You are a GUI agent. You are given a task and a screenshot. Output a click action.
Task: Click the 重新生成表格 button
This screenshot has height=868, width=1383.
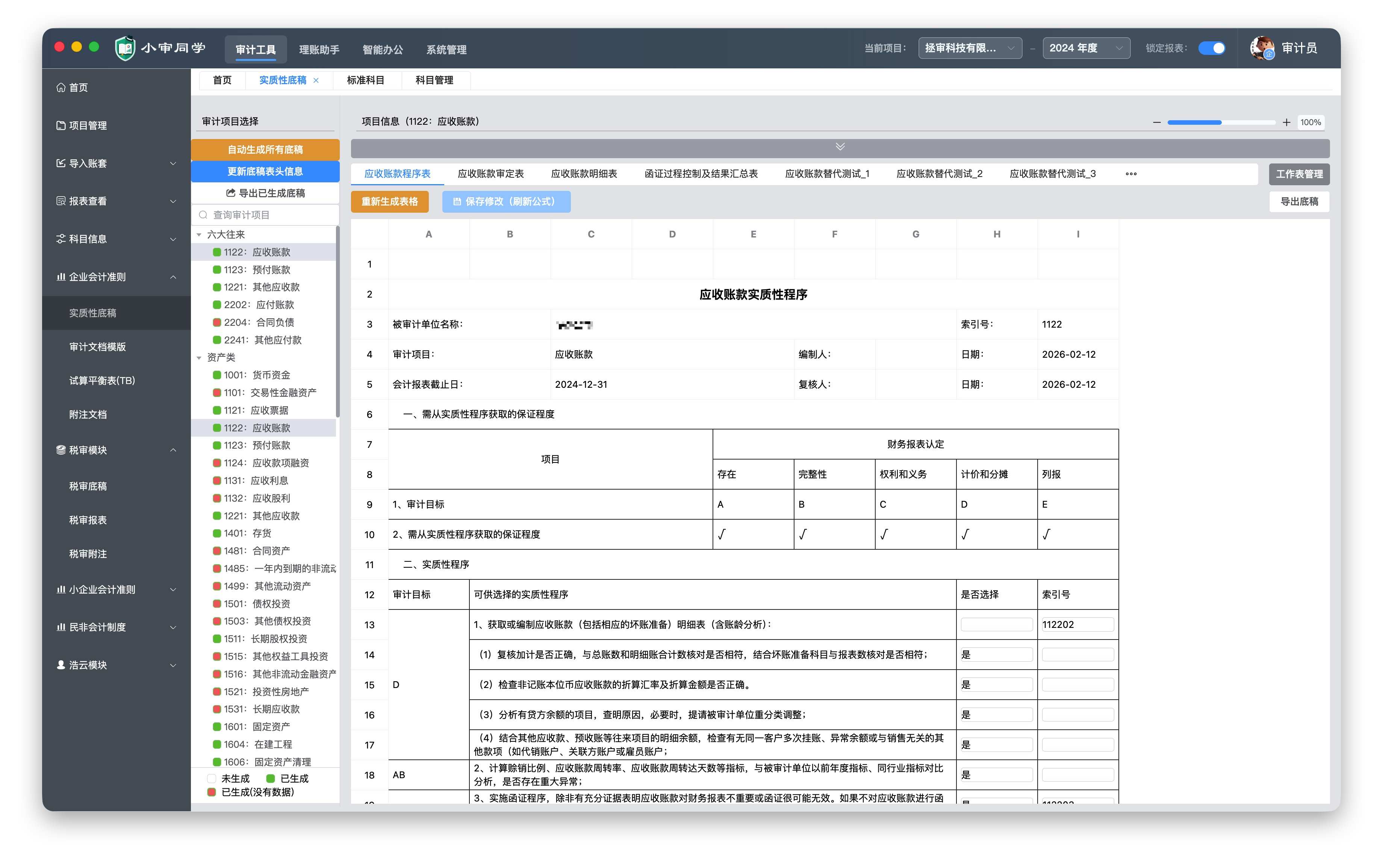[389, 201]
